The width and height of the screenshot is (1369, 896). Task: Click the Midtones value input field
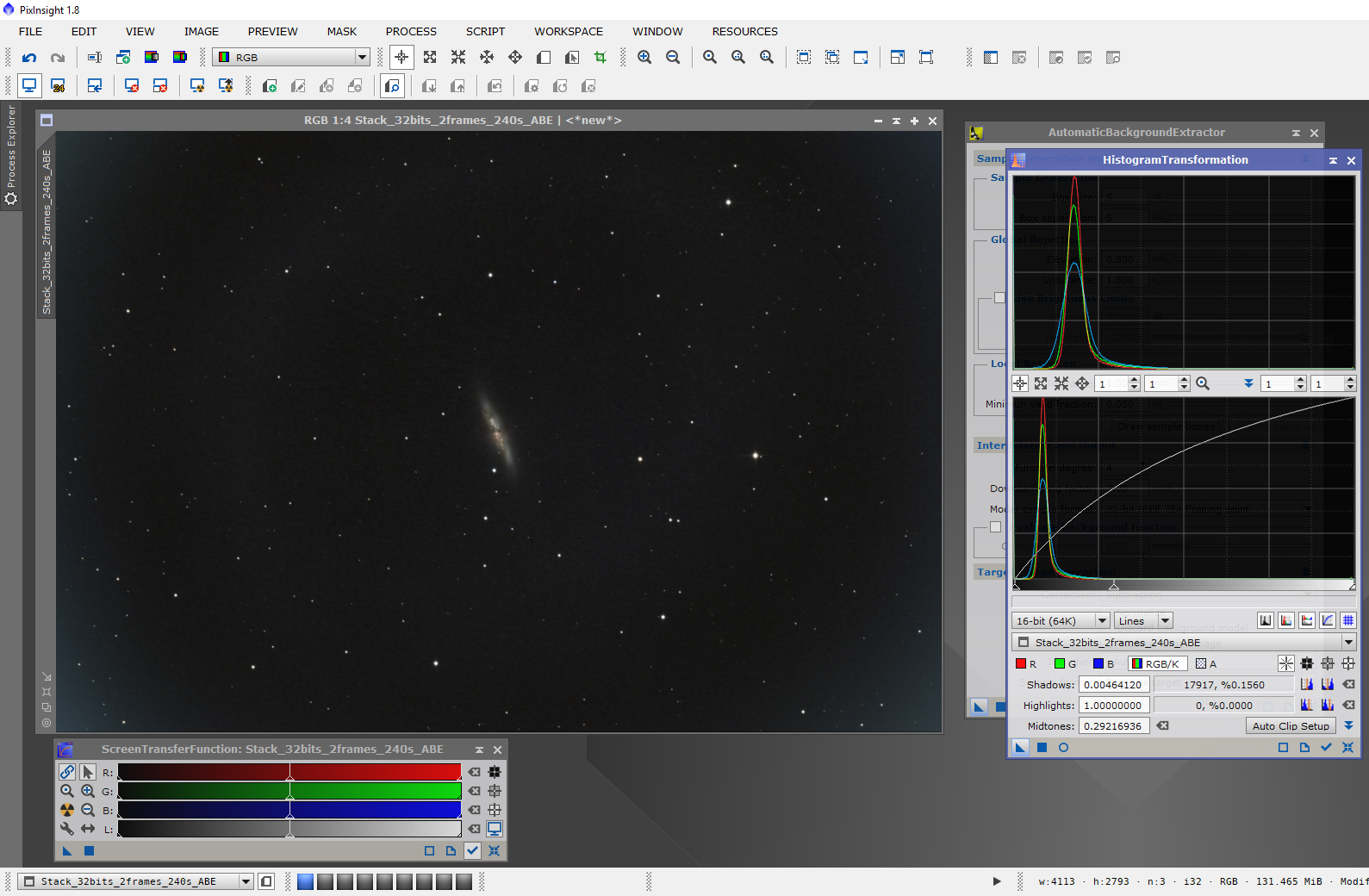pos(1113,726)
